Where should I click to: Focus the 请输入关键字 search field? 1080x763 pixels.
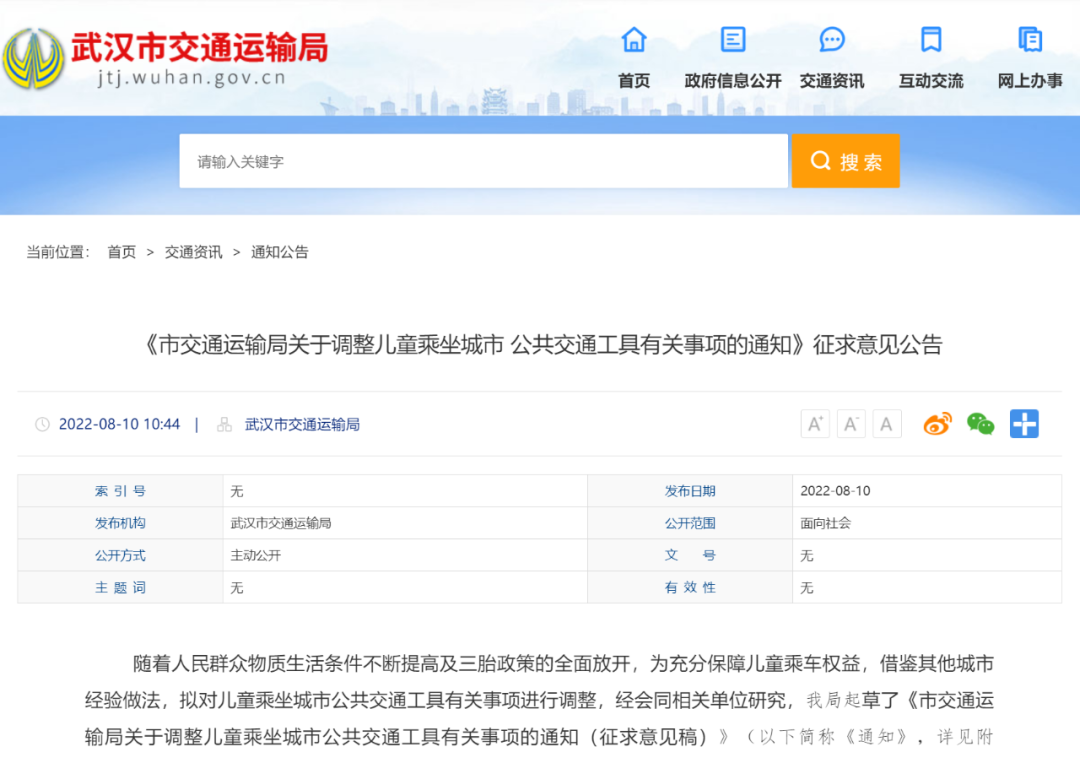coord(483,161)
